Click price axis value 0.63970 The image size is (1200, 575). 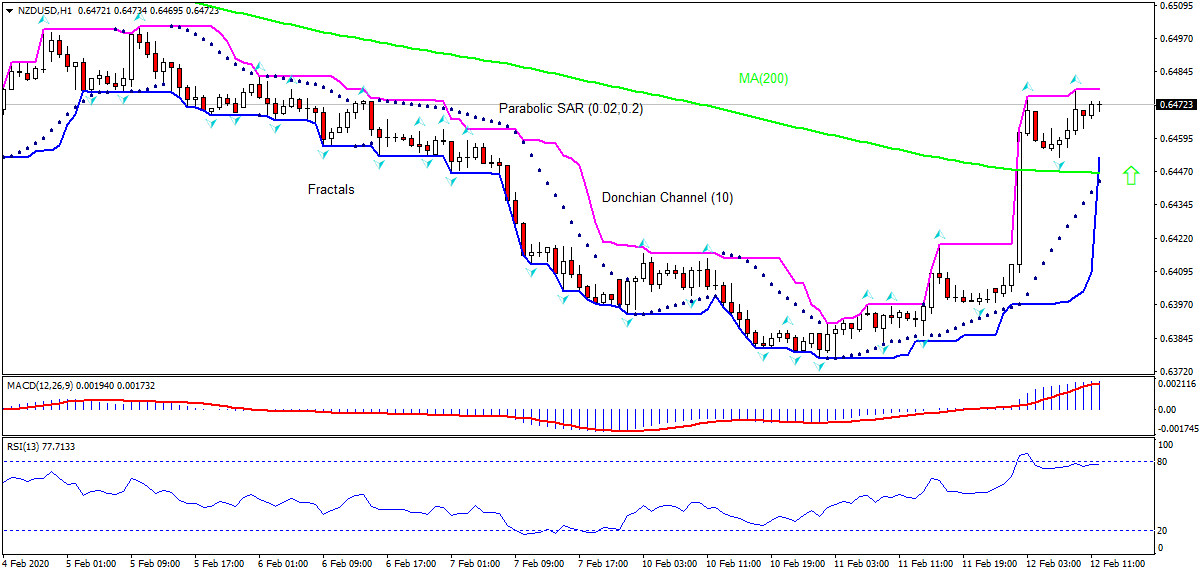click(x=1176, y=304)
